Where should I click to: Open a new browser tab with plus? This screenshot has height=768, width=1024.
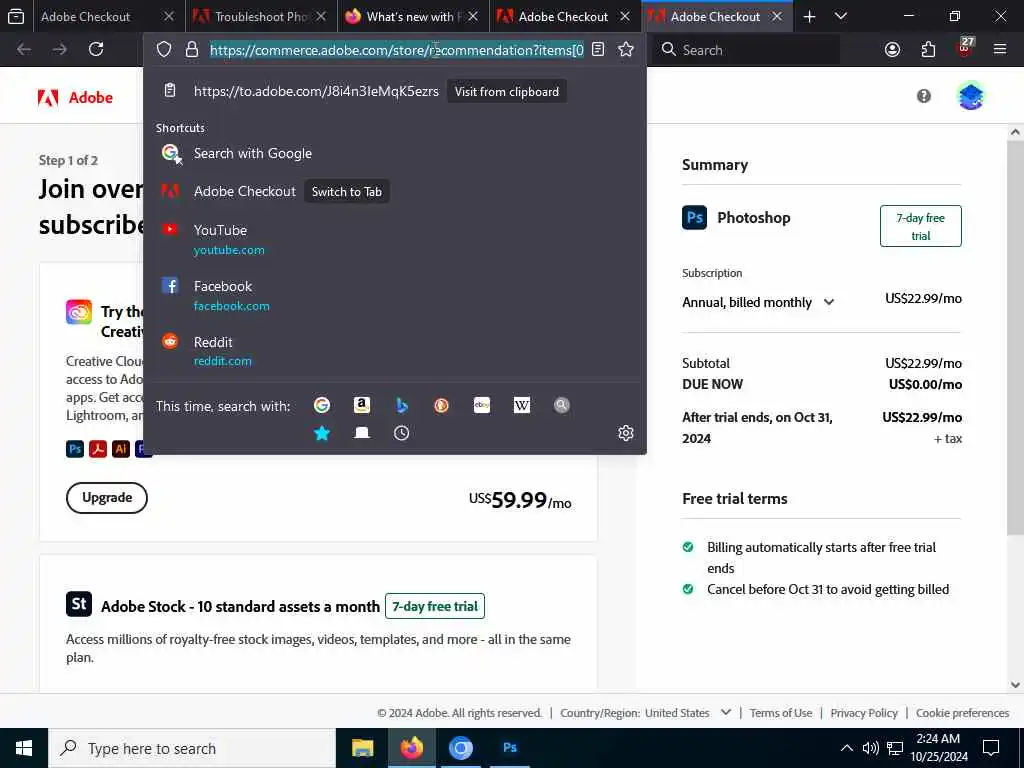point(809,17)
